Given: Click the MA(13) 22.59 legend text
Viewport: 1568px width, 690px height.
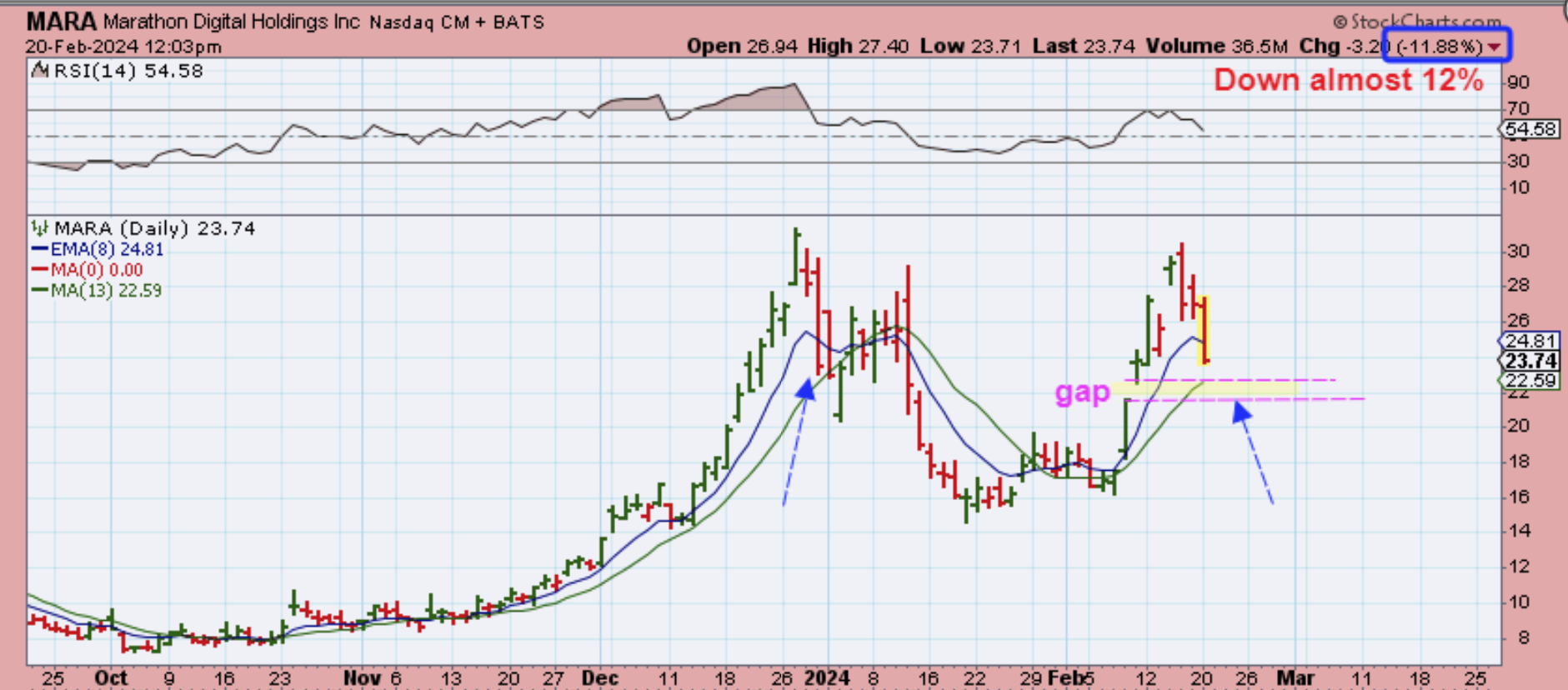Looking at the screenshot, I should coord(106,291).
